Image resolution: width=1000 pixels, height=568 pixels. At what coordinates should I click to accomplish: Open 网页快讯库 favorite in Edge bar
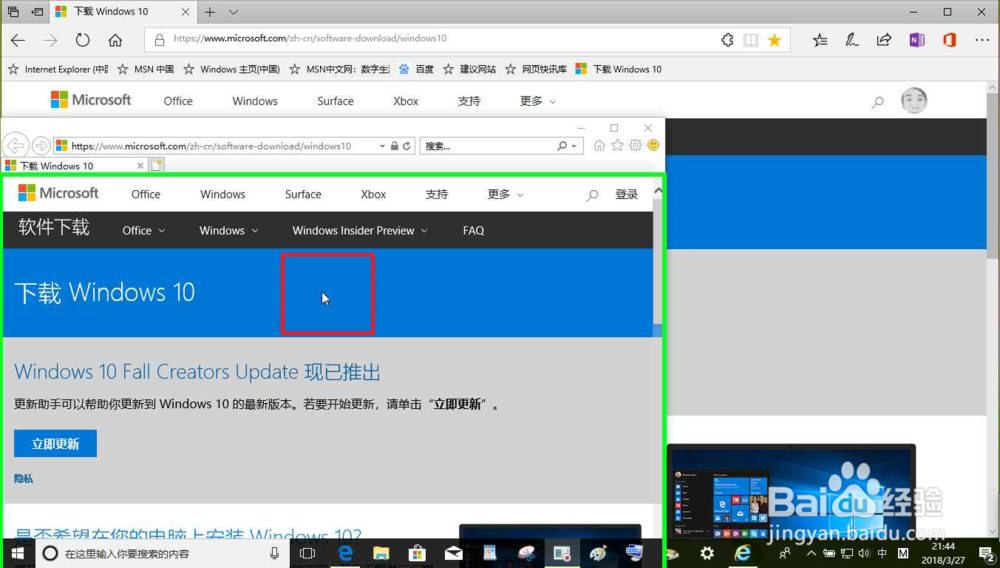tap(536, 69)
